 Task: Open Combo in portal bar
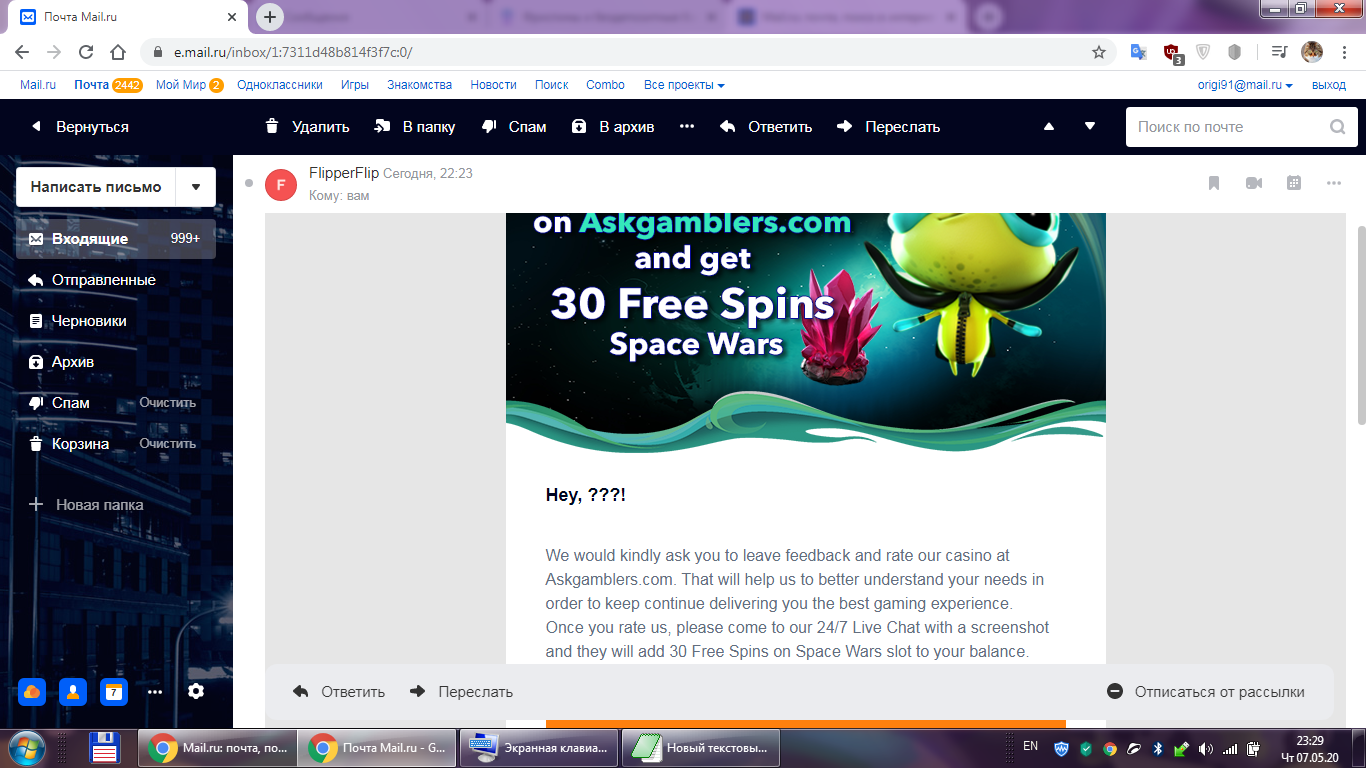(x=606, y=85)
